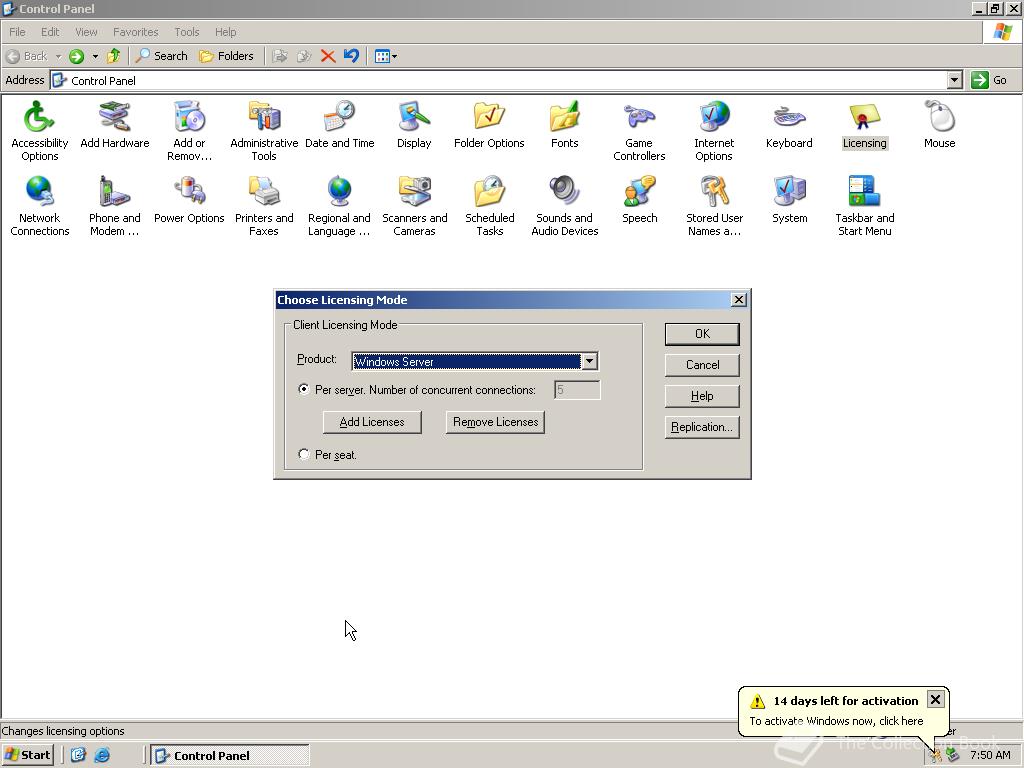The width and height of the screenshot is (1024, 768).
Task: Click the Add Licenses button
Action: (372, 422)
